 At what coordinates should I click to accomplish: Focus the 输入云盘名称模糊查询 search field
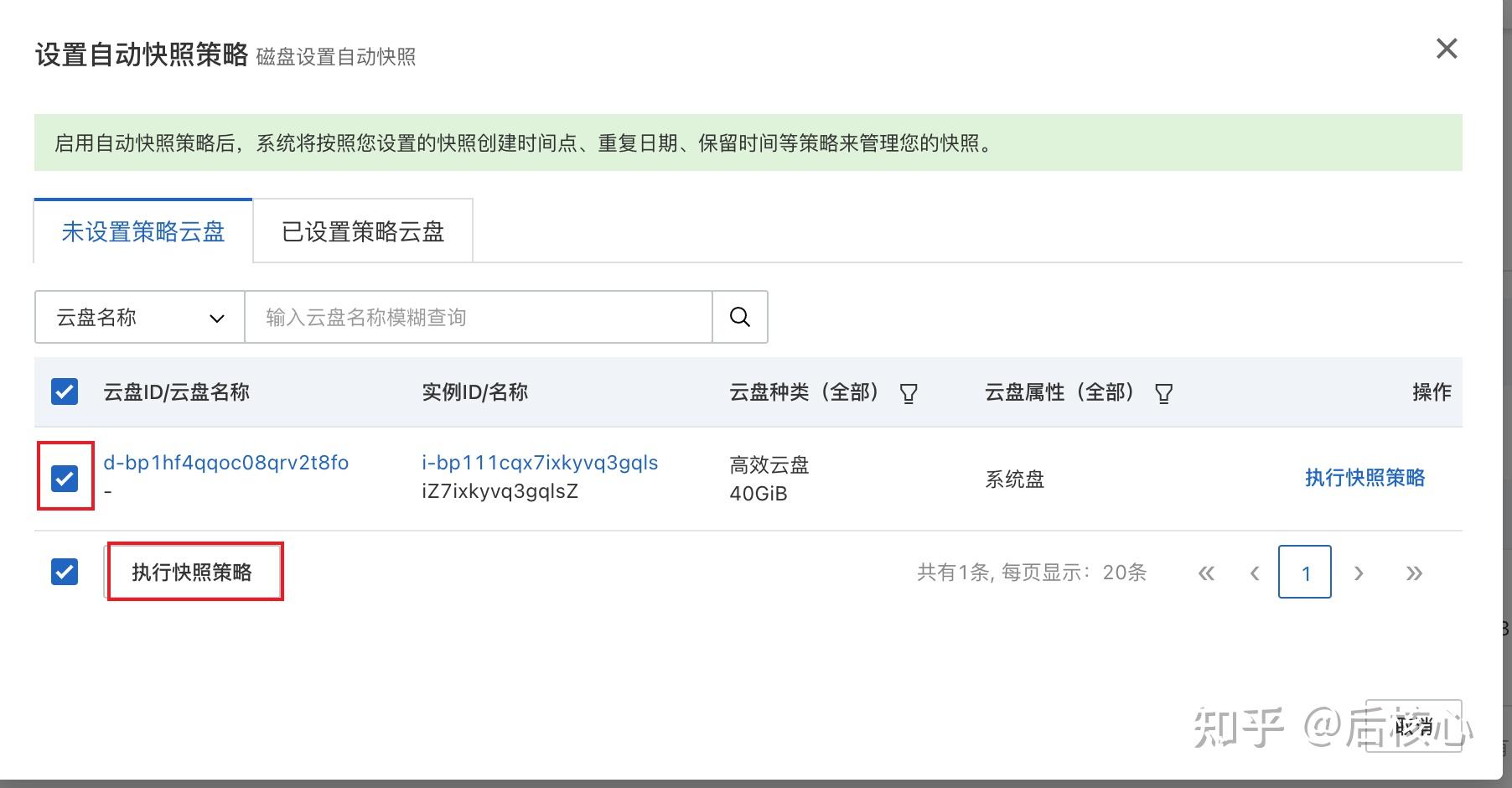[x=478, y=317]
